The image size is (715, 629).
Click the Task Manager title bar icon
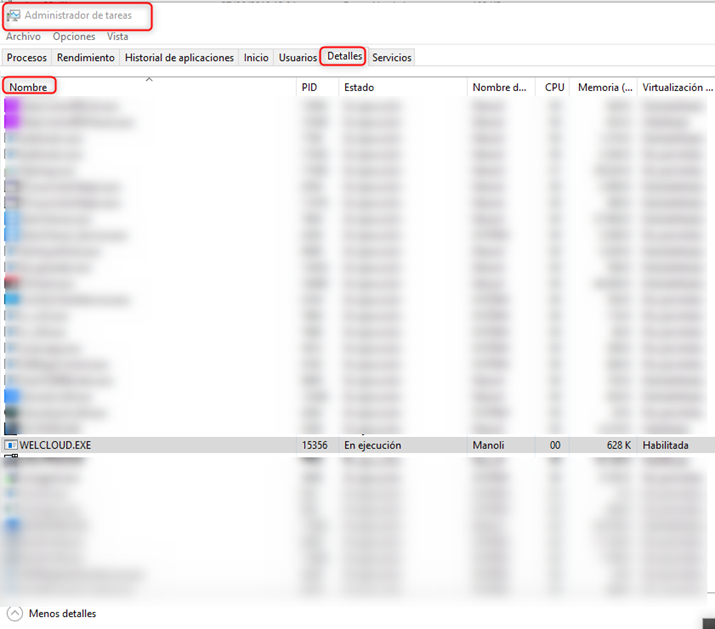[x=13, y=16]
